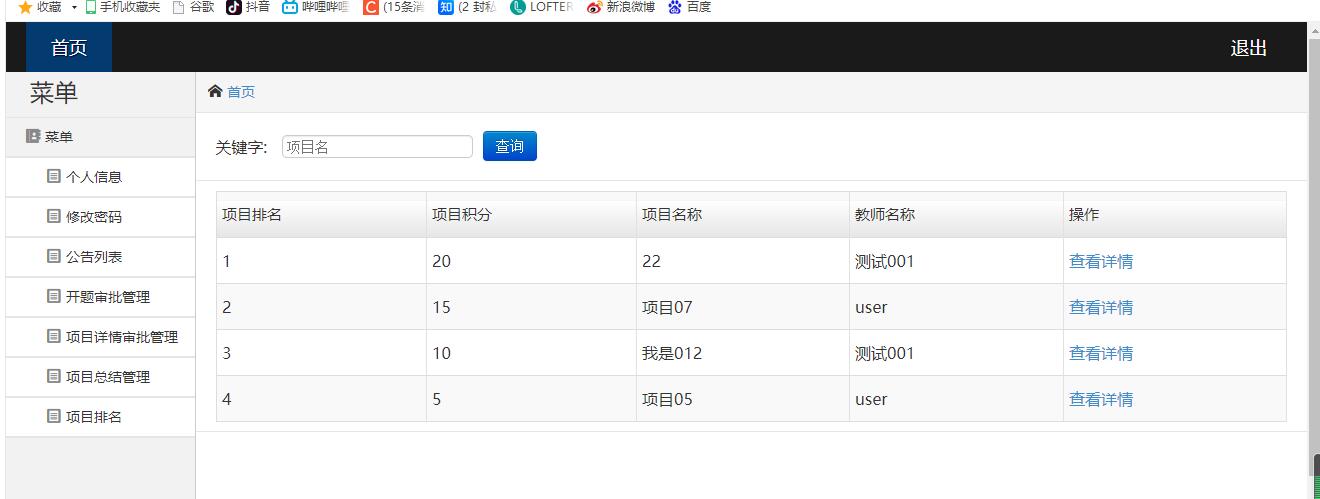
Task: Select teacher cell 测试001 in rank 1 row
Action: point(956,261)
